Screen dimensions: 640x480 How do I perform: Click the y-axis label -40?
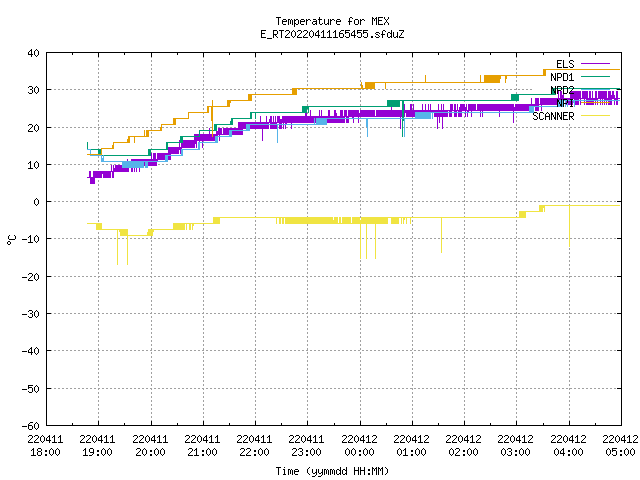(31, 351)
